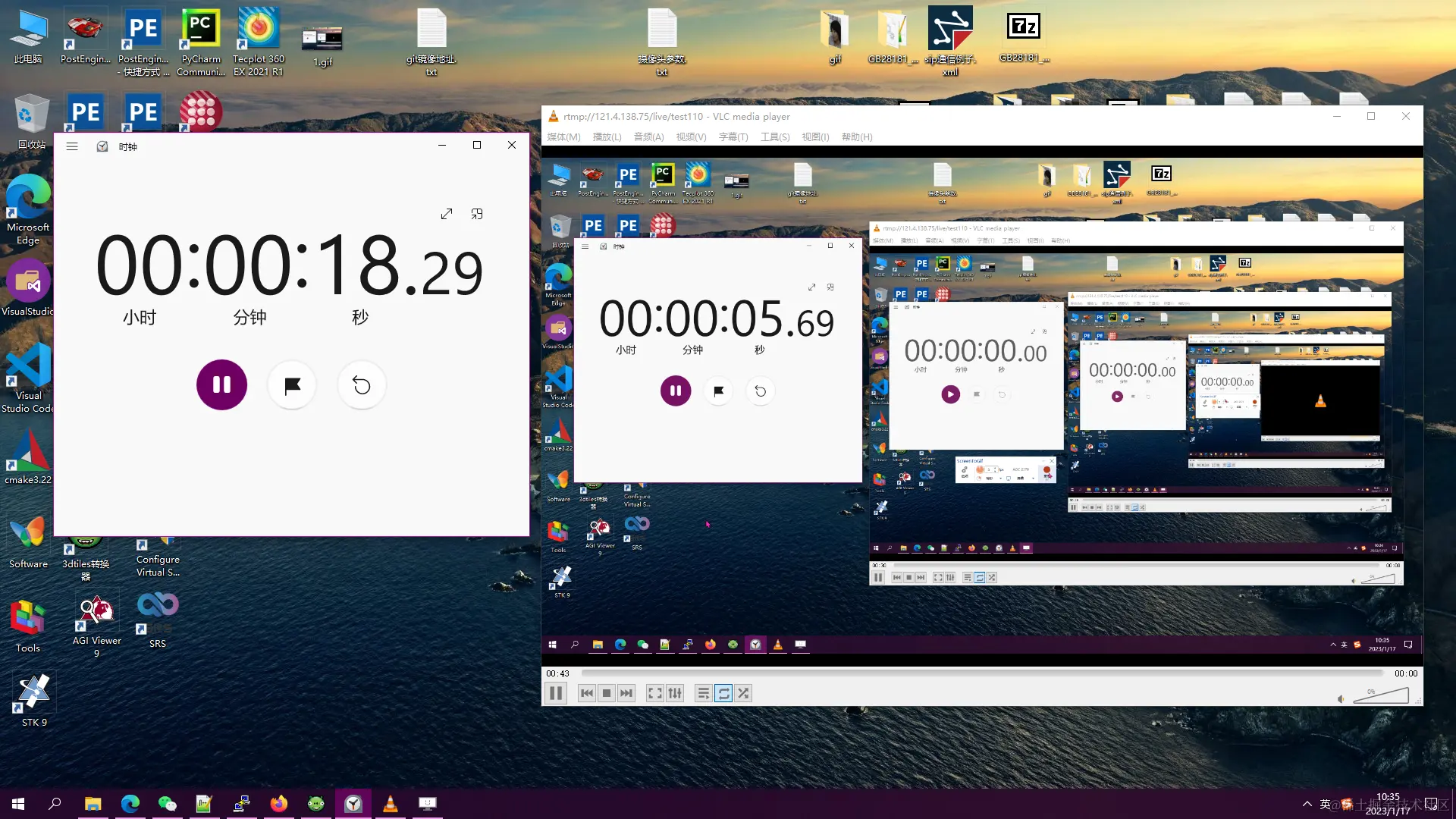Mute audio using VLC speaker icon
Screen dimensions: 1456x819
coord(1341,698)
